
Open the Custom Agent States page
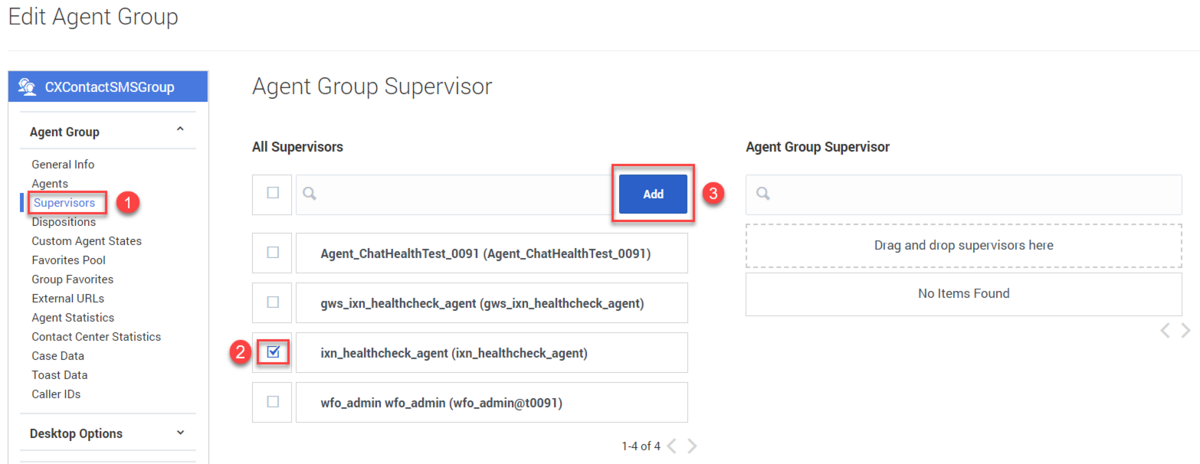[x=87, y=241]
